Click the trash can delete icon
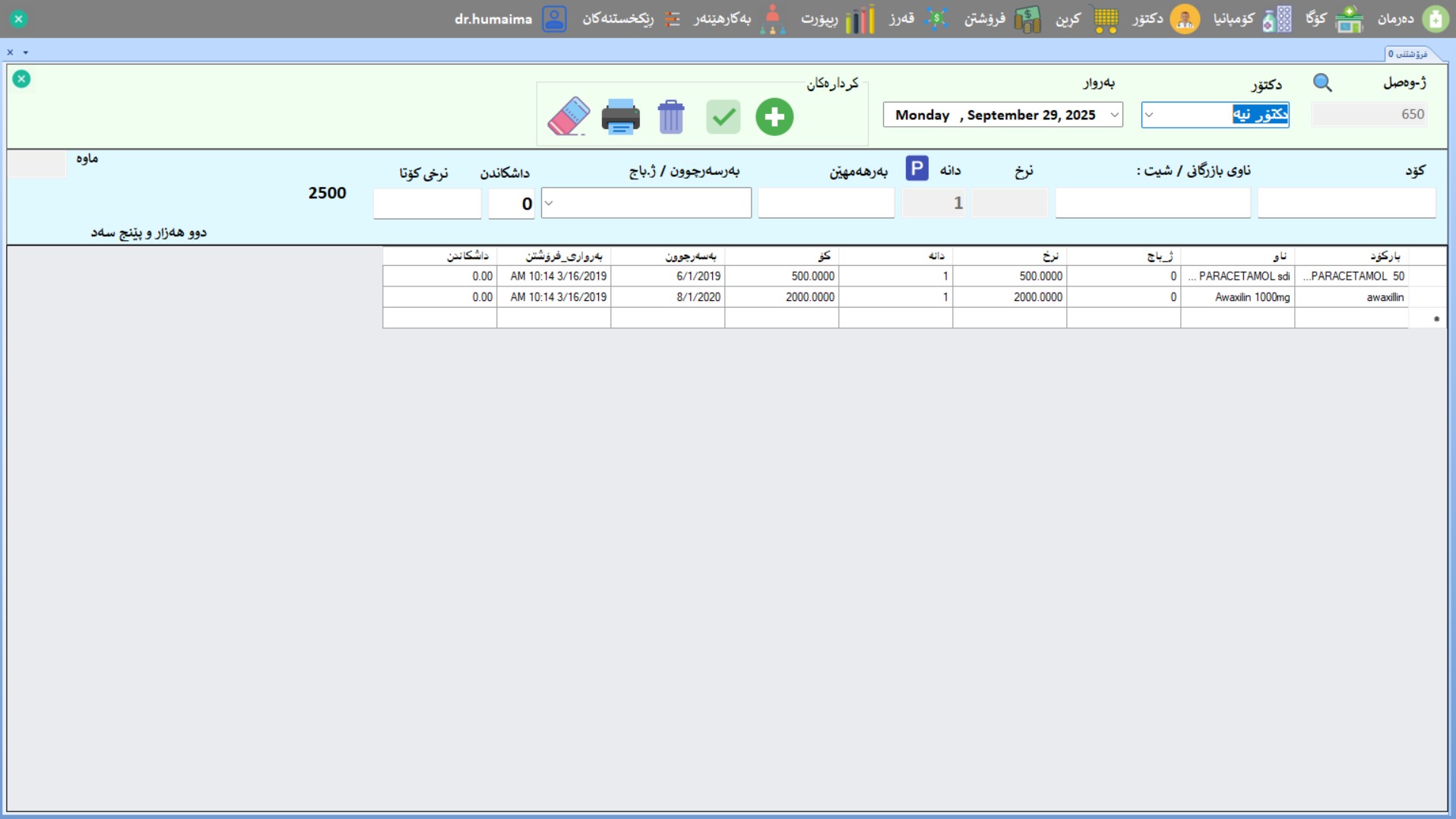 tap(671, 117)
